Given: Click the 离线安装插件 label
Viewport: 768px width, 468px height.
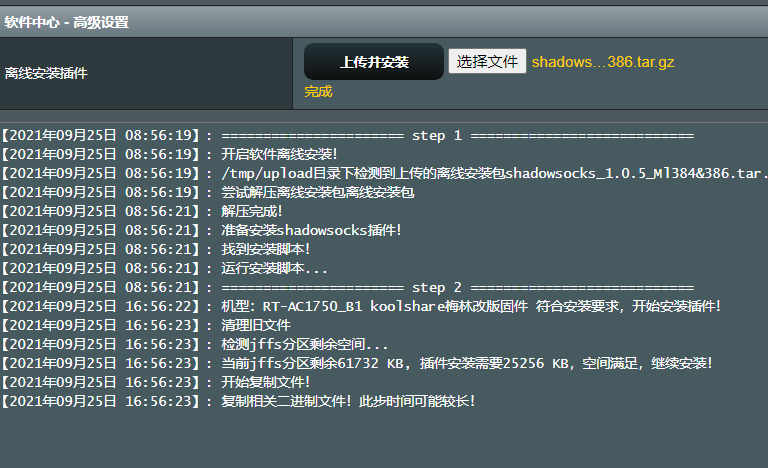Looking at the screenshot, I should point(46,73).
